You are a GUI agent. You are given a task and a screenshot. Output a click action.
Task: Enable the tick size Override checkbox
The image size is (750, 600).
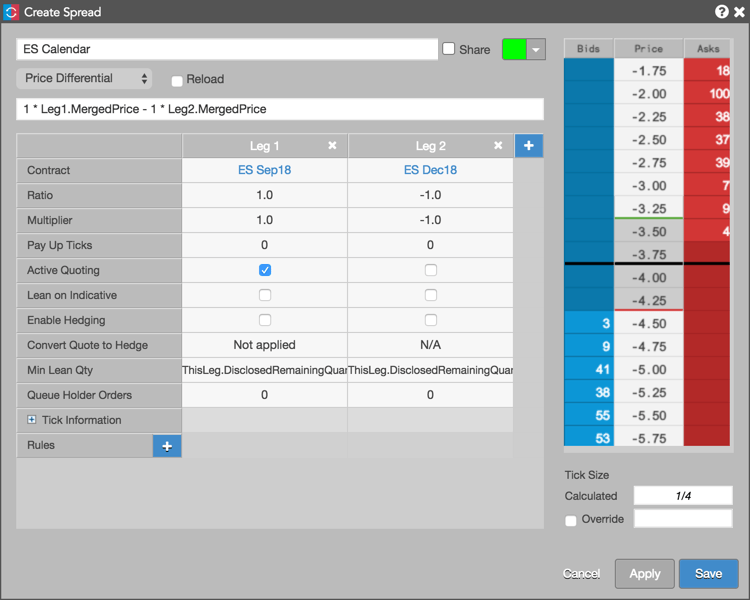pos(571,520)
